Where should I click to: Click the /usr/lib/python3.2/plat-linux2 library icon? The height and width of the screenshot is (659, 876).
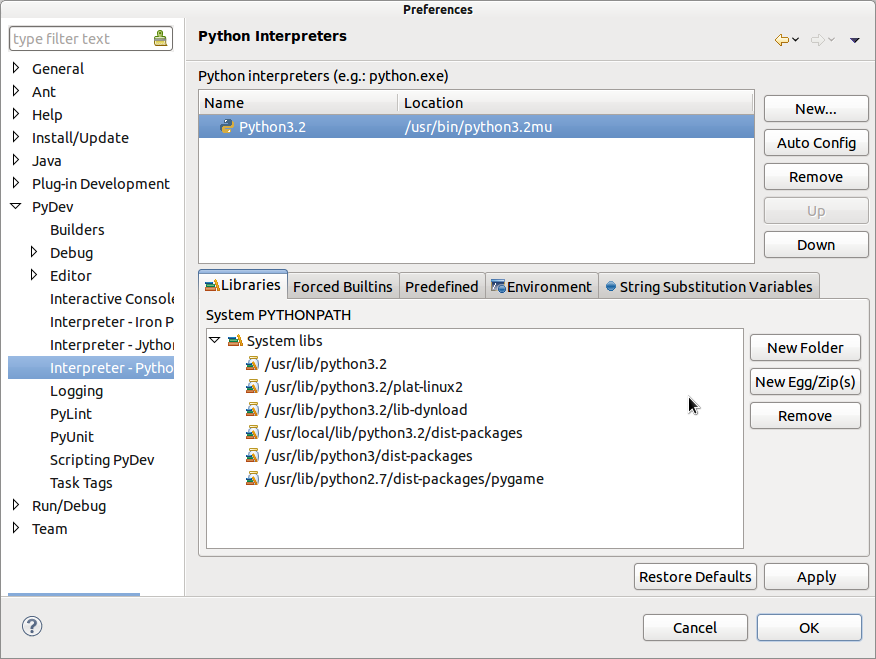[252, 387]
